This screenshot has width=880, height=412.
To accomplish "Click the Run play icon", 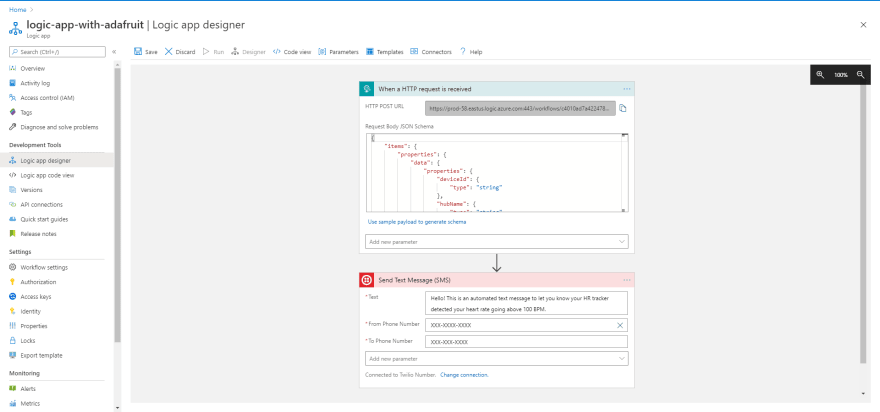I will click(206, 52).
